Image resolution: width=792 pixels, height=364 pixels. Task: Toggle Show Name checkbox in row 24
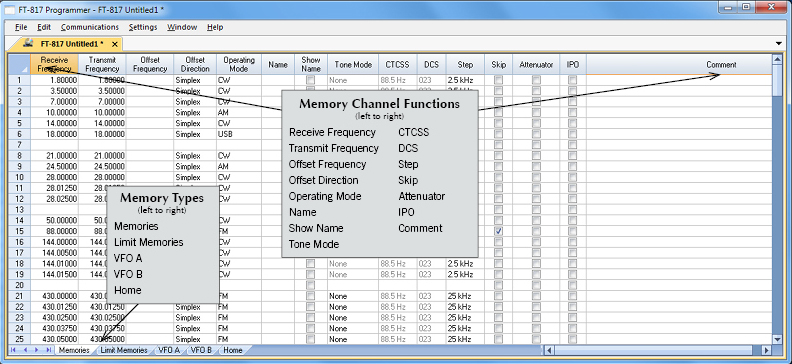point(311,328)
